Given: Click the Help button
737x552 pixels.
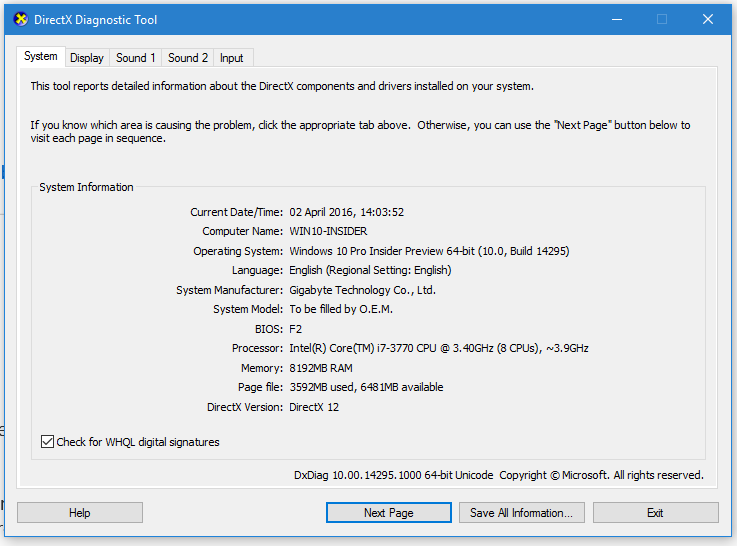Looking at the screenshot, I should pos(80,513).
